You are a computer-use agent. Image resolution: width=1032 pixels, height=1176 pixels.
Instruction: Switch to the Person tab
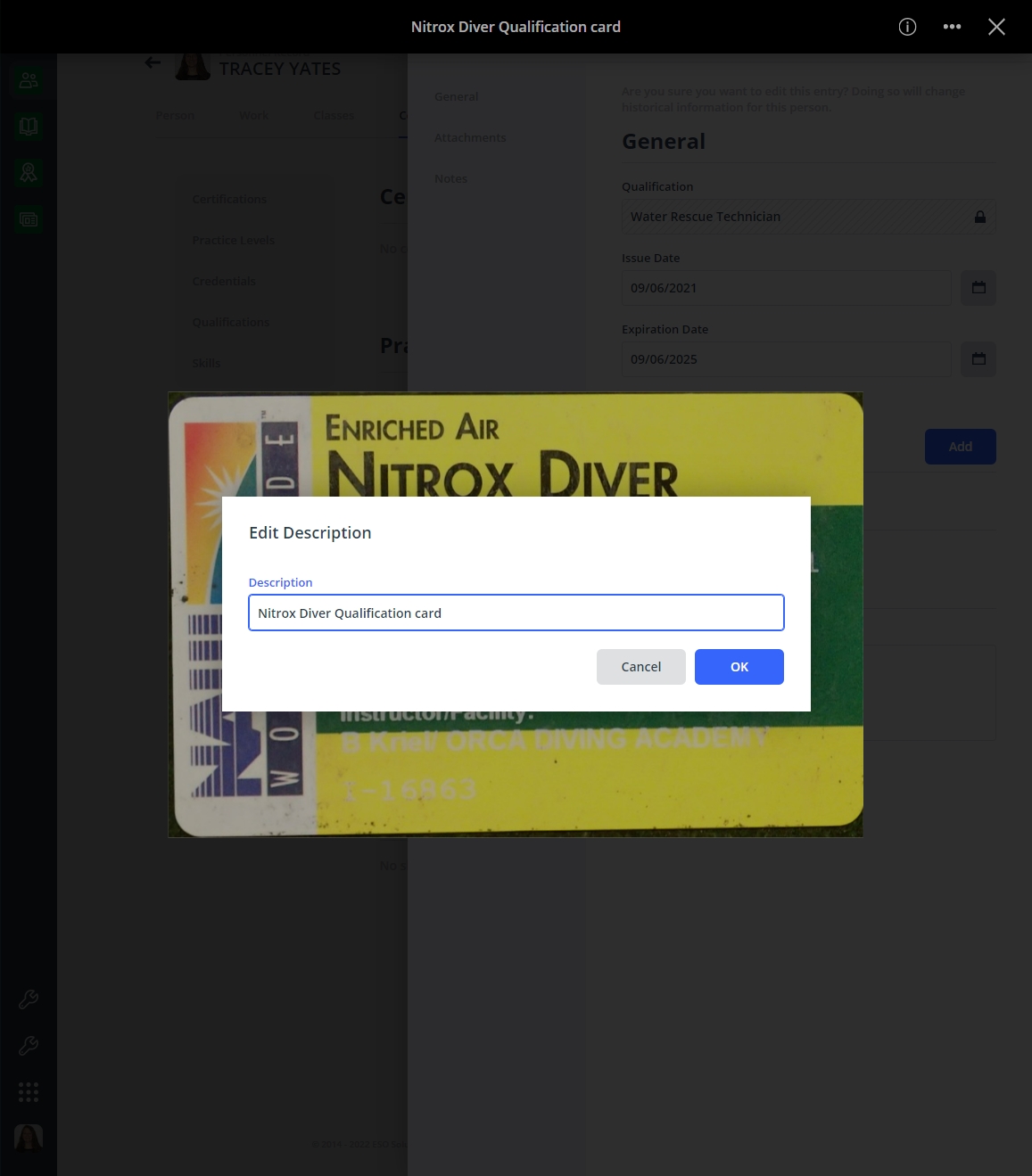pos(175,115)
